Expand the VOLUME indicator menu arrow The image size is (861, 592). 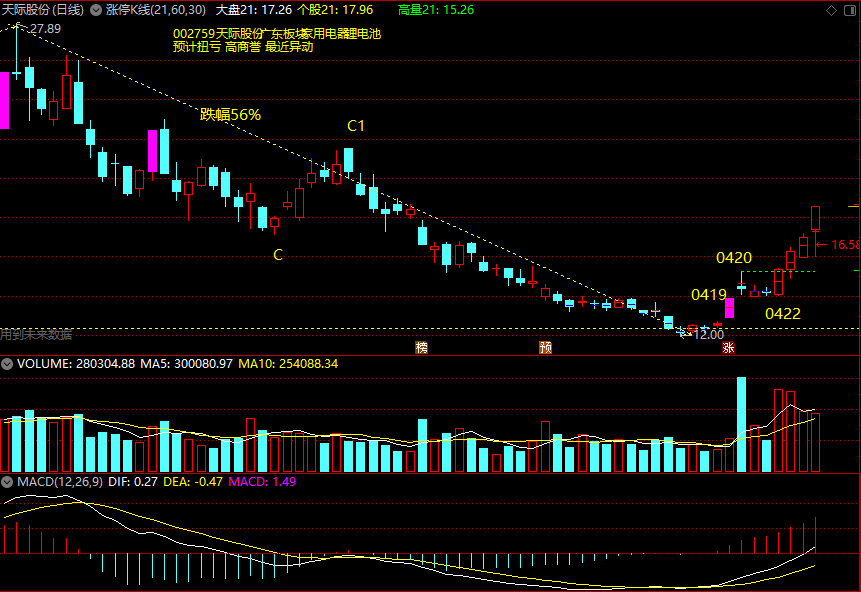[6, 364]
